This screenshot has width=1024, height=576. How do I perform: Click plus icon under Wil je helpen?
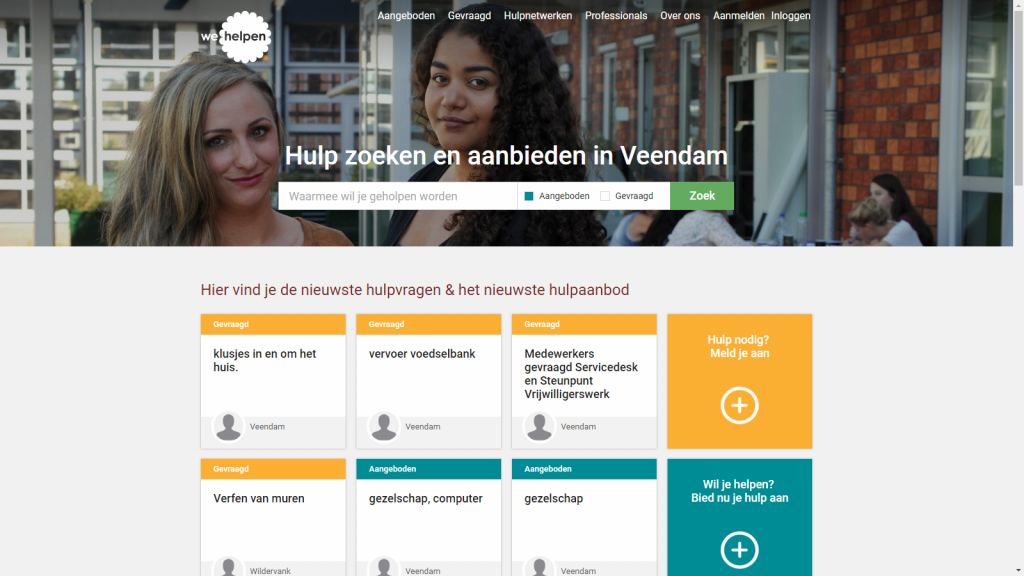point(739,550)
